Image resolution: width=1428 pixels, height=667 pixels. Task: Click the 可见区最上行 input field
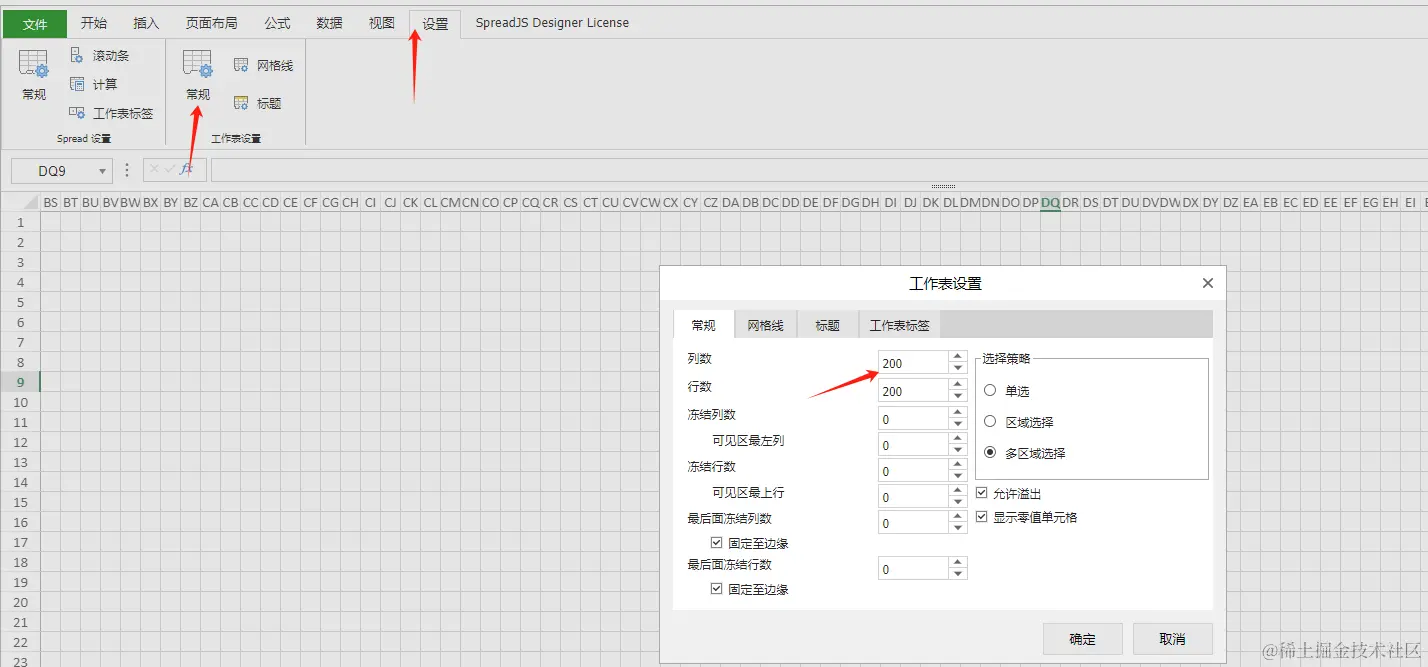pos(913,497)
